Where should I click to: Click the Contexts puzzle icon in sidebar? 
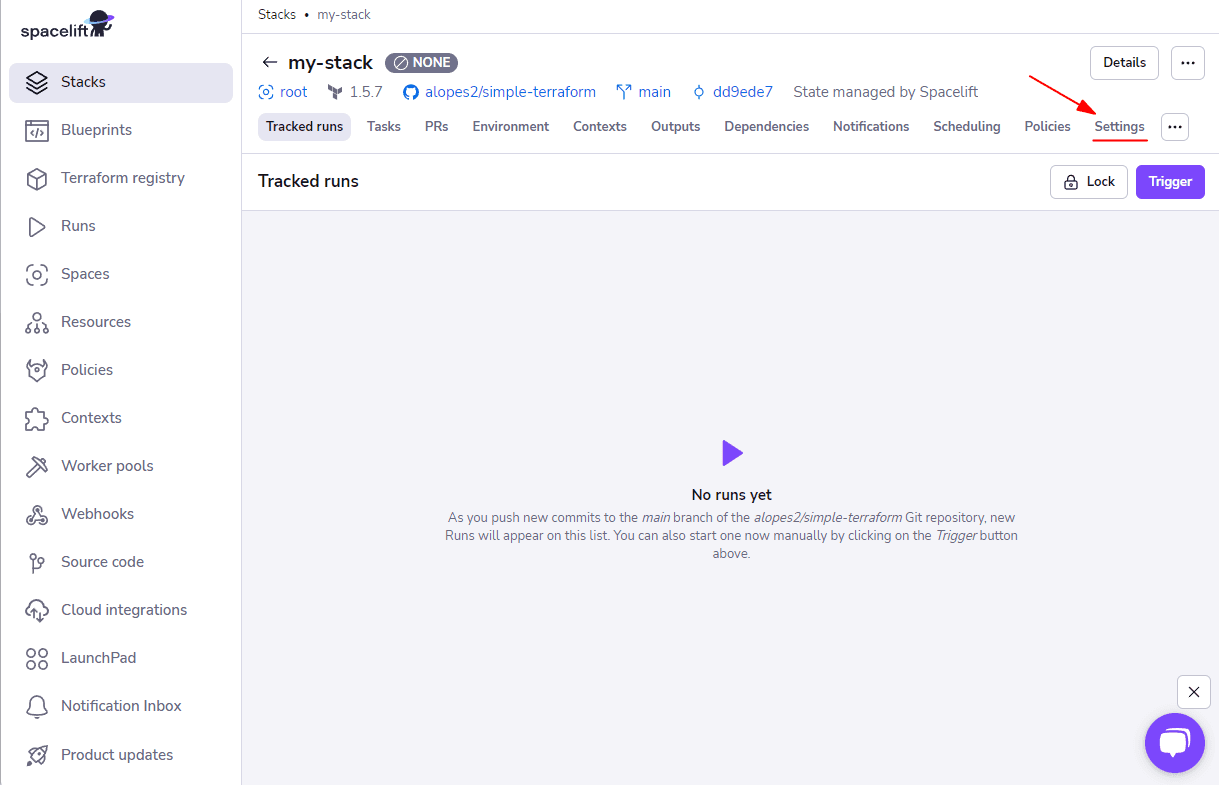pos(37,418)
